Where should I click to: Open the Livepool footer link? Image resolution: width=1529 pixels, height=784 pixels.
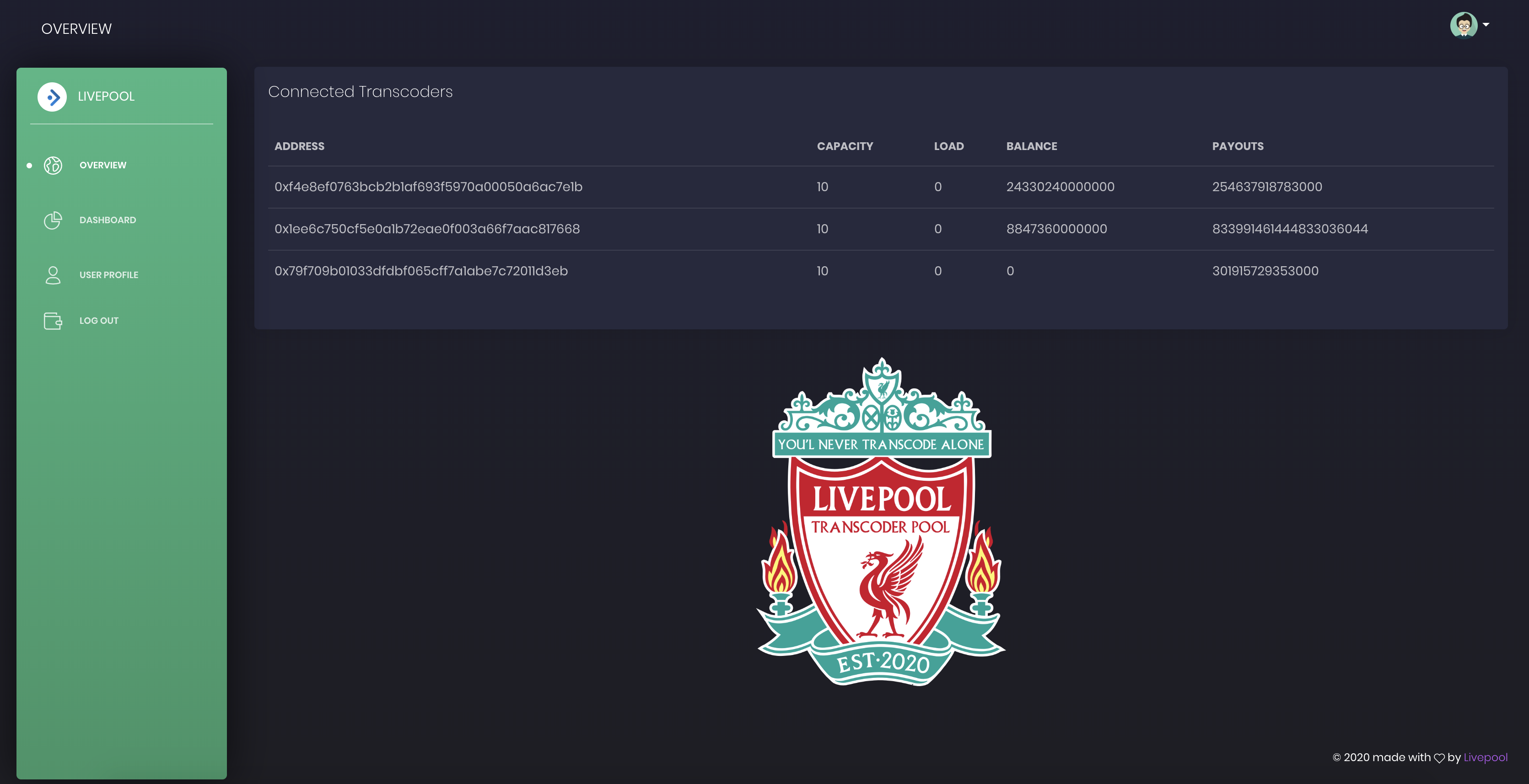[1485, 757]
